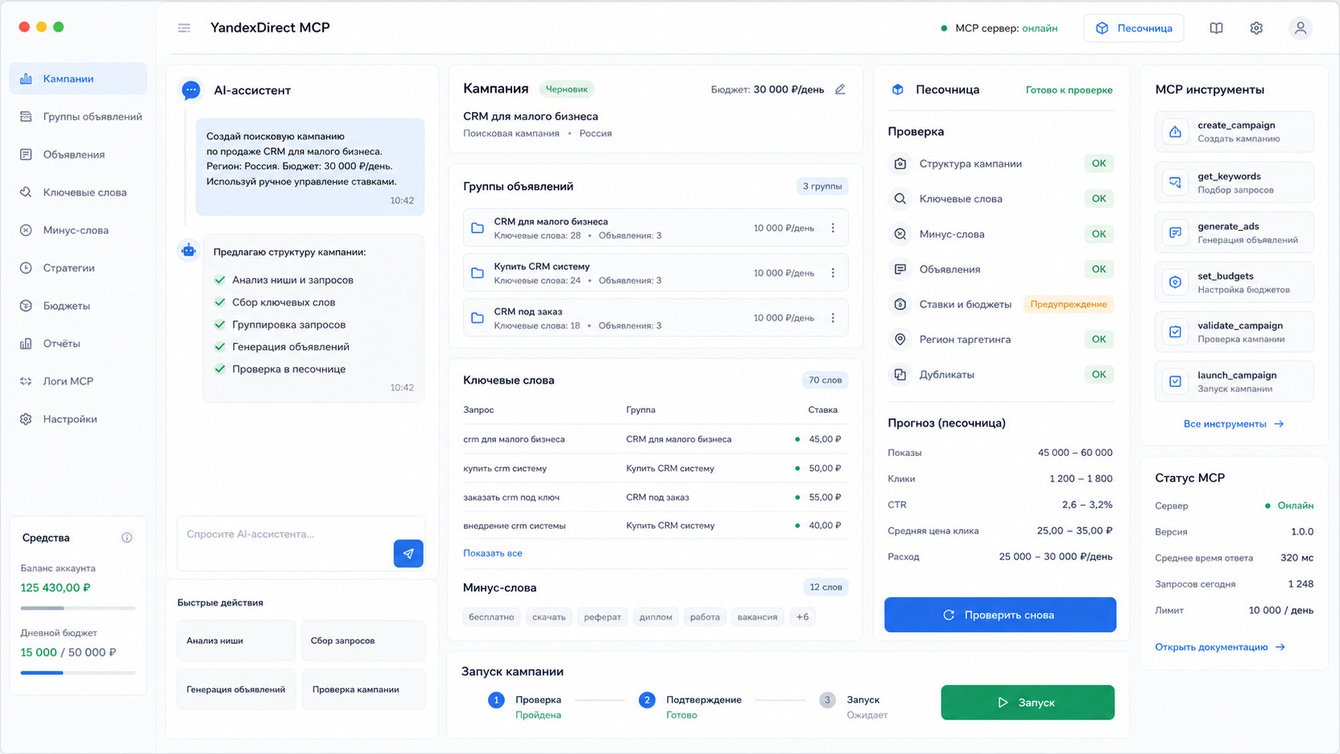Click the вакансия minus-word chip
1340x754 pixels.
click(757, 617)
